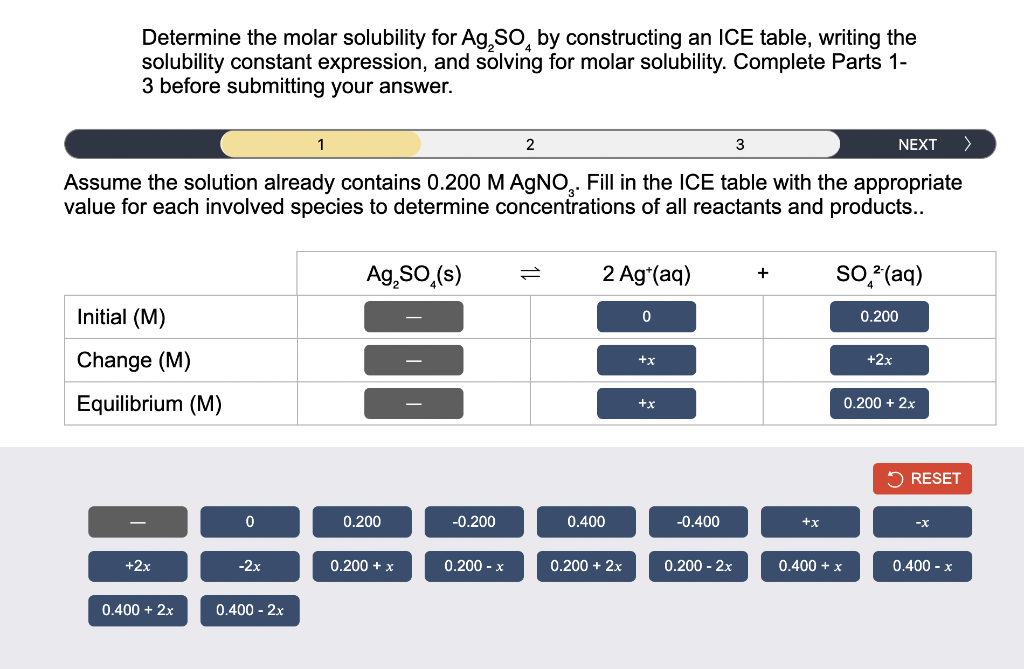Click the circular reset arrow icon
1024x669 pixels.
(894, 478)
